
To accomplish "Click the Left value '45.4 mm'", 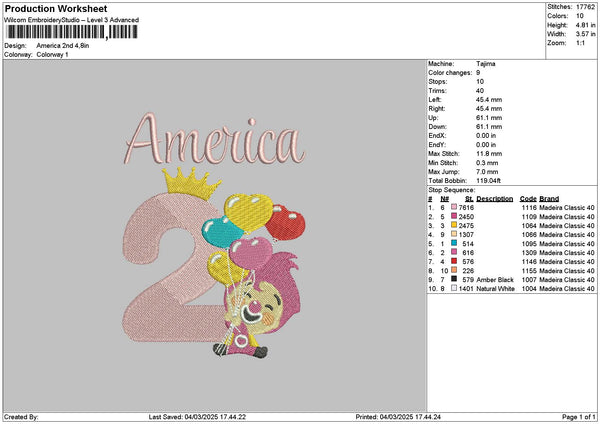I will pyautogui.click(x=489, y=100).
